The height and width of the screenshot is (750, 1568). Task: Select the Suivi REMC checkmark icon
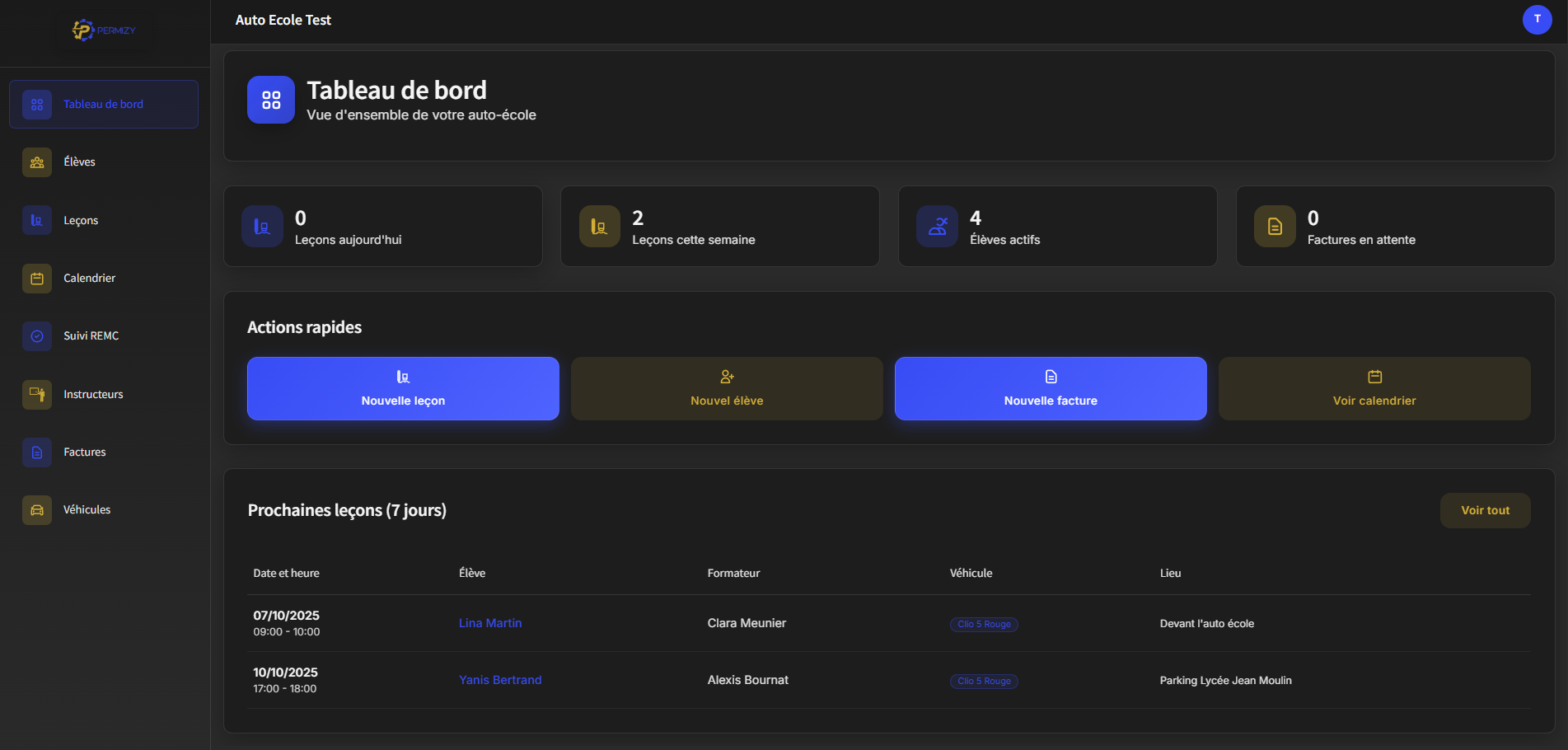(37, 336)
